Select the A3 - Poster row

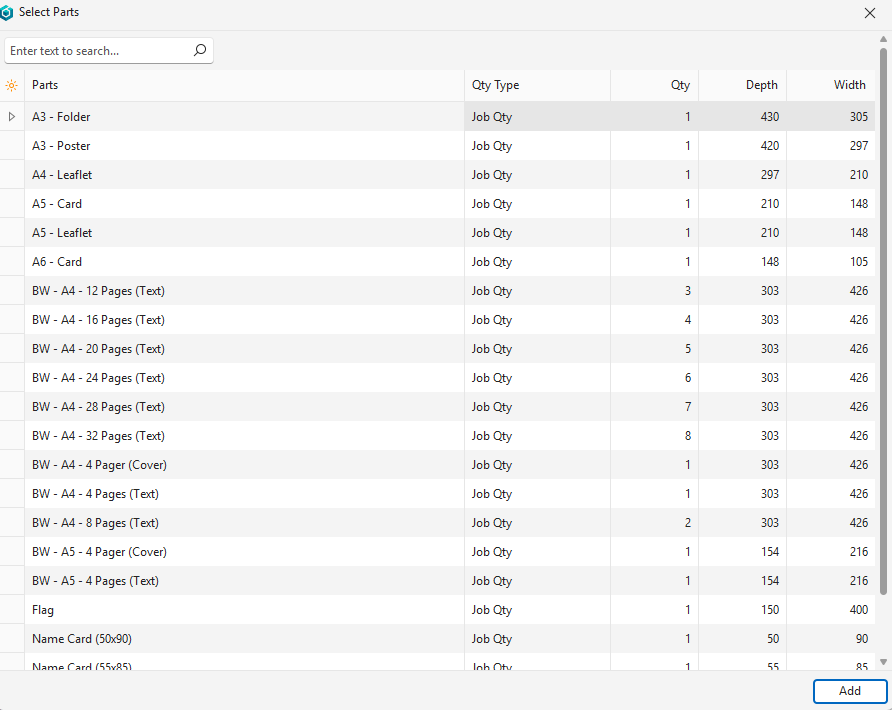click(x=244, y=146)
